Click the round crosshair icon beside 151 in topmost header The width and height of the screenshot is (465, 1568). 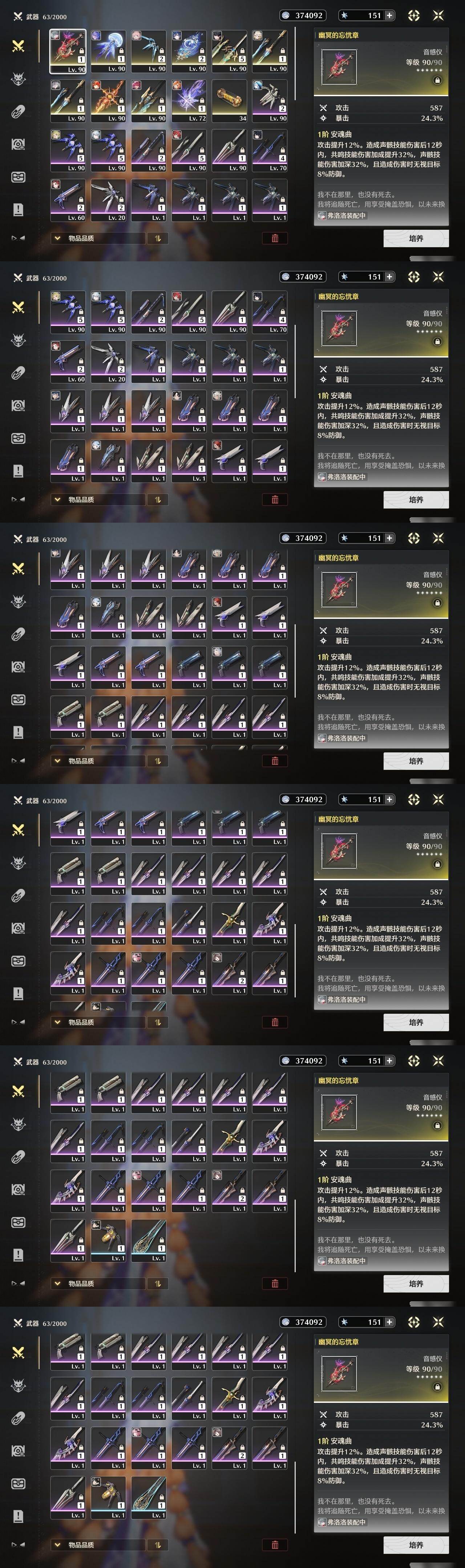(x=414, y=15)
